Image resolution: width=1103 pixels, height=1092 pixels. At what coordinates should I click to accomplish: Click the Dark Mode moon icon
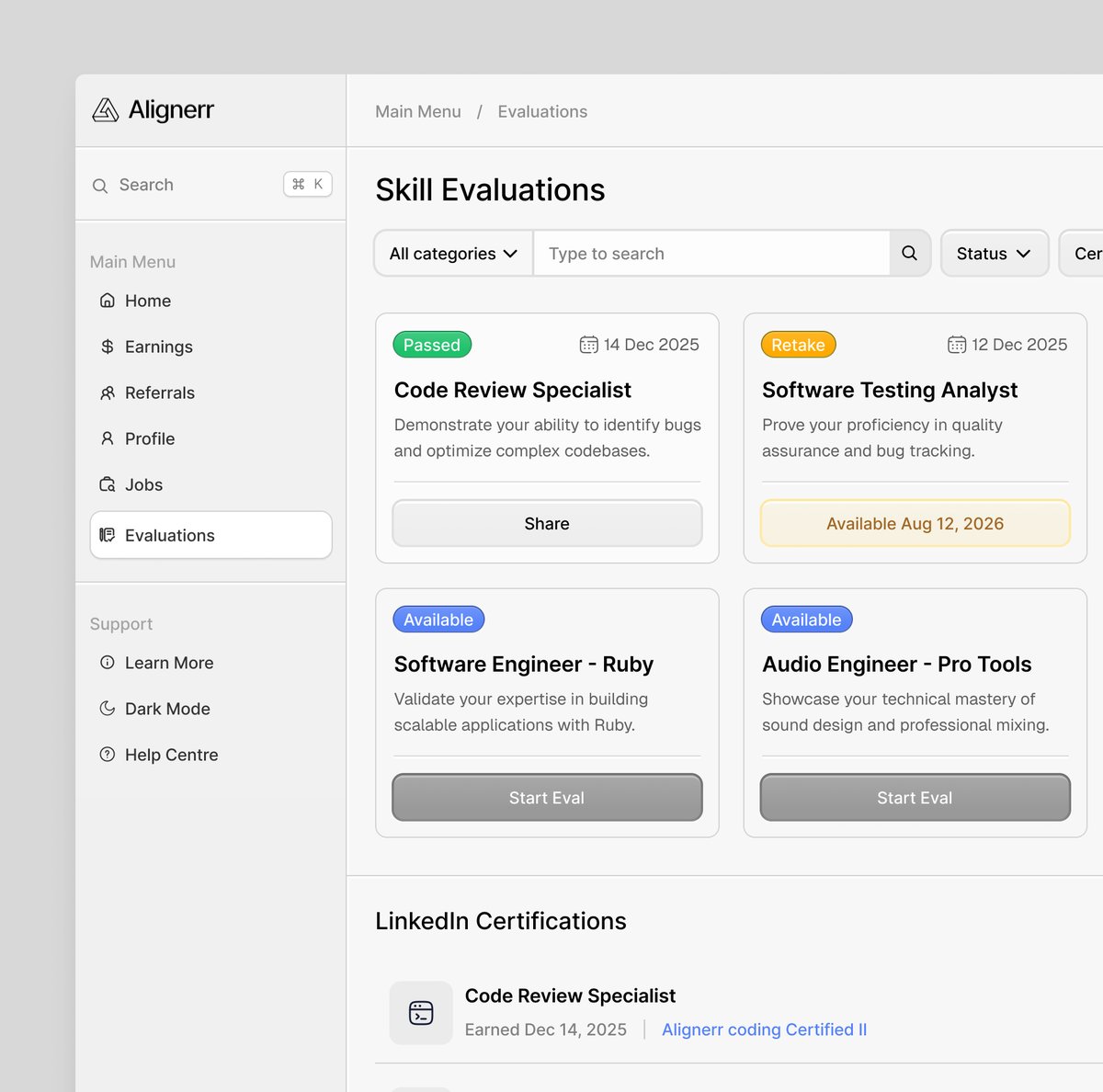[x=108, y=709]
